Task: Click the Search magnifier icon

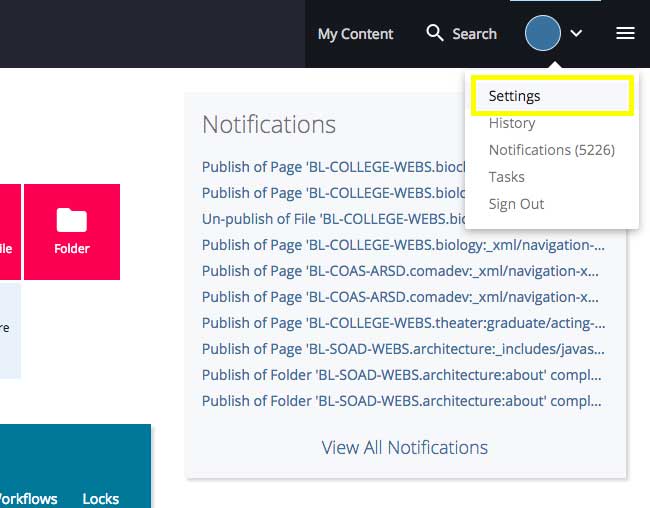Action: [x=435, y=33]
